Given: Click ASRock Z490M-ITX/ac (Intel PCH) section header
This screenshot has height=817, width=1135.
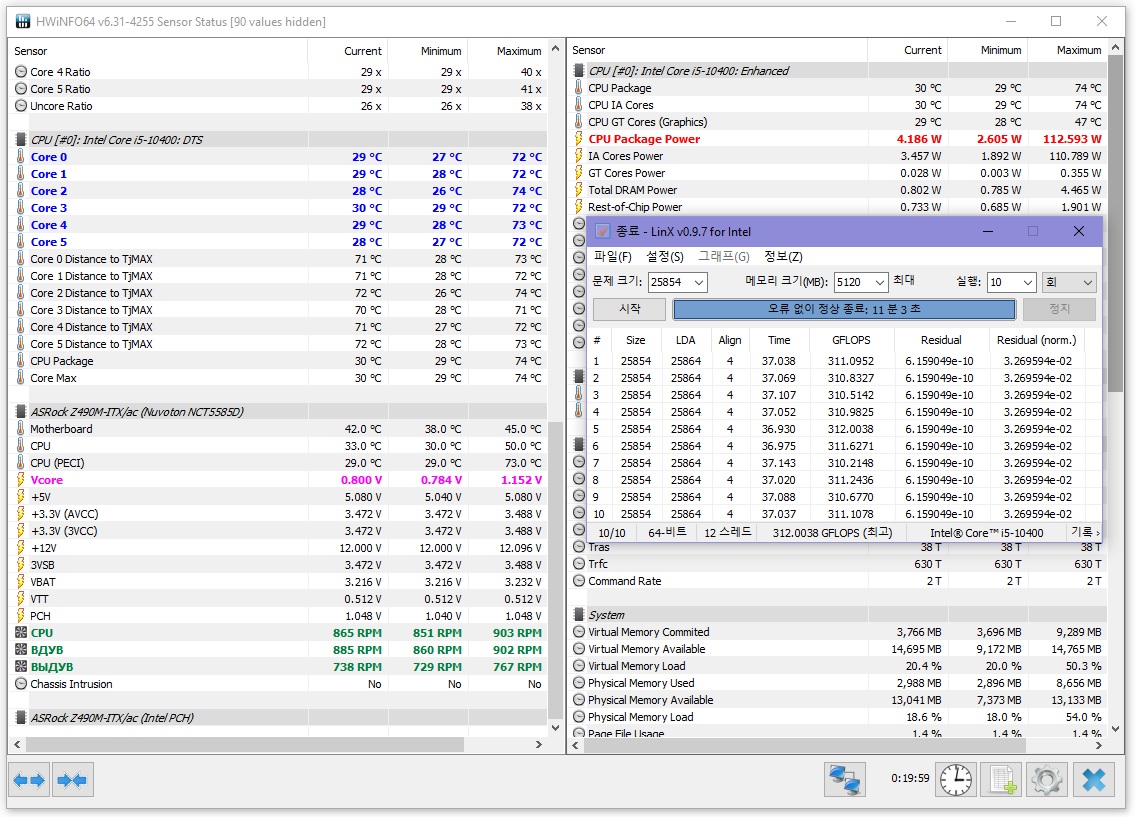Looking at the screenshot, I should [x=278, y=718].
